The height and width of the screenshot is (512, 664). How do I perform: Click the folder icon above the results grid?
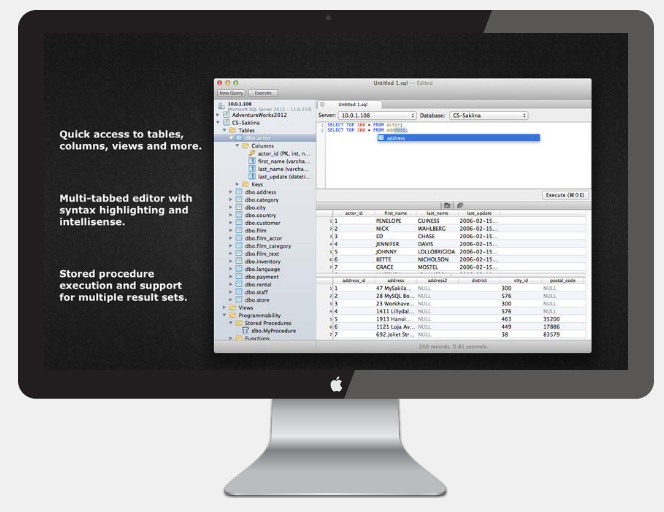[x=447, y=205]
